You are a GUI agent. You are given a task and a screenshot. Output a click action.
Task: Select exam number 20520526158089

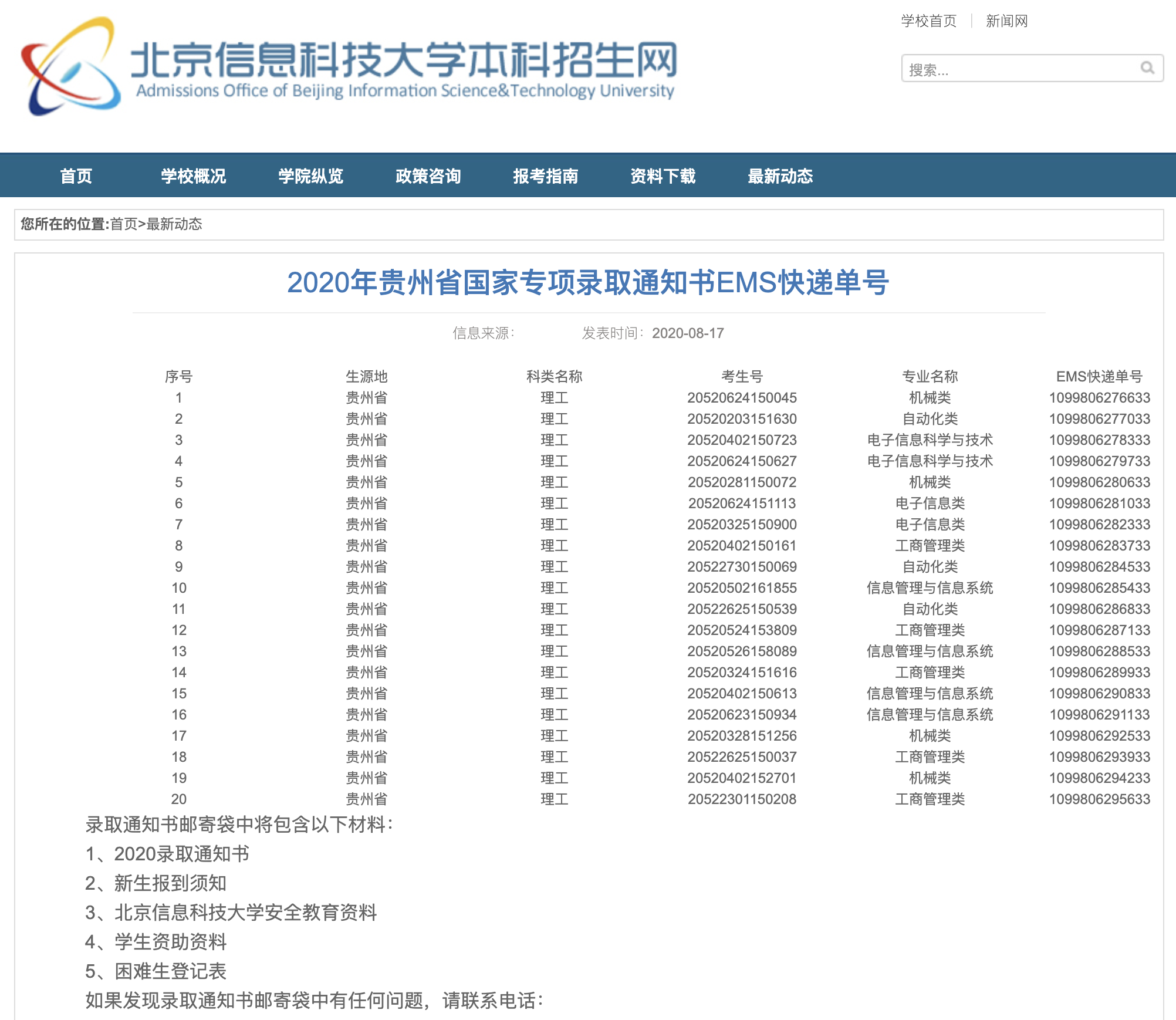point(742,651)
